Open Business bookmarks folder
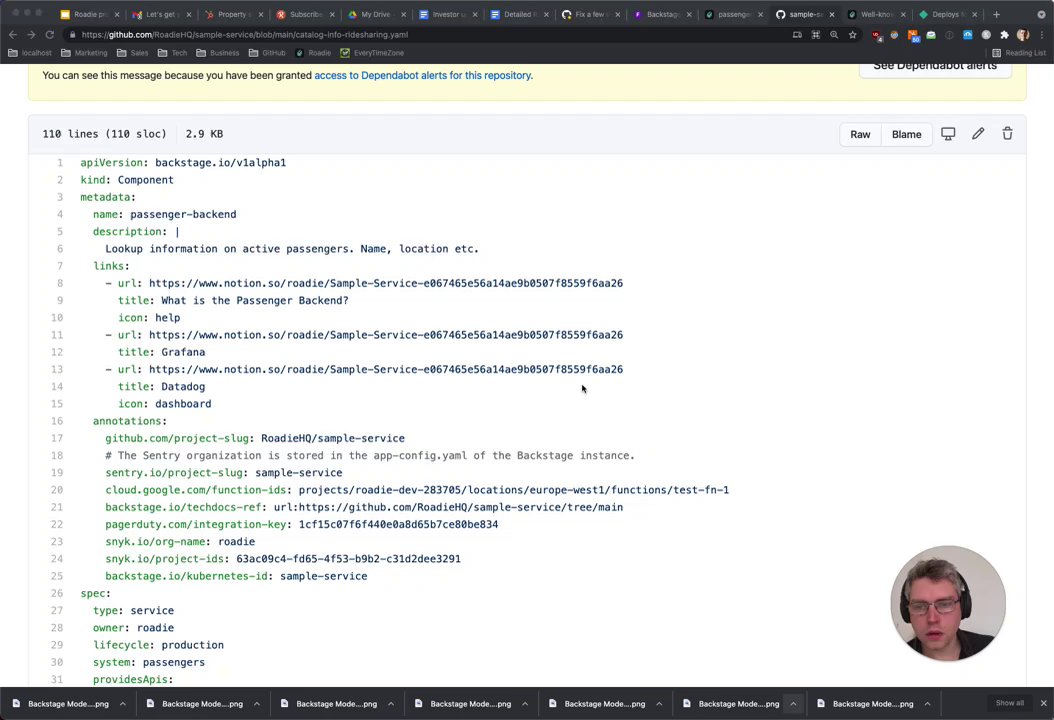The height and width of the screenshot is (720, 1054). click(218, 53)
